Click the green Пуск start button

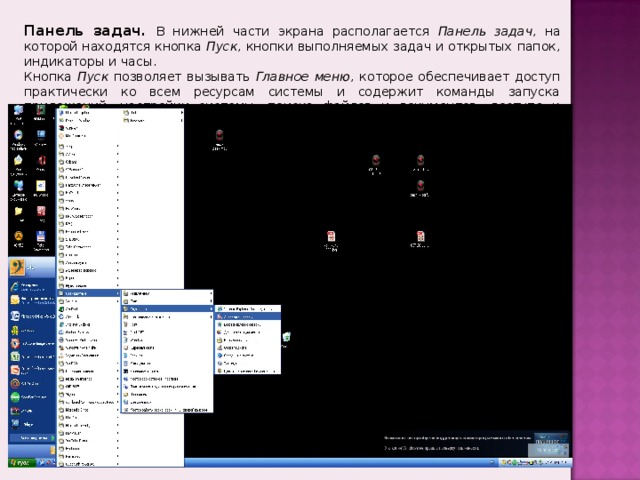(x=22, y=462)
